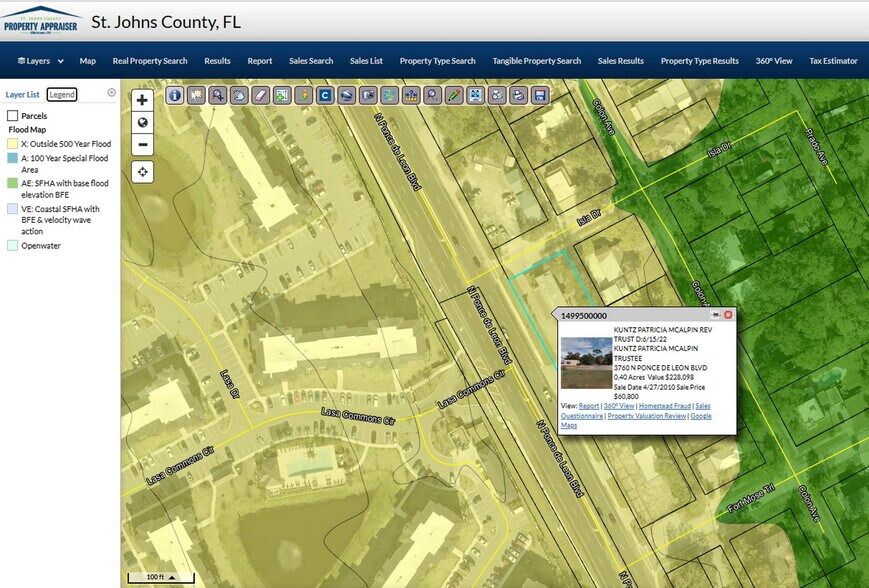Click the save (floppy disk) toolbar icon

click(x=540, y=95)
